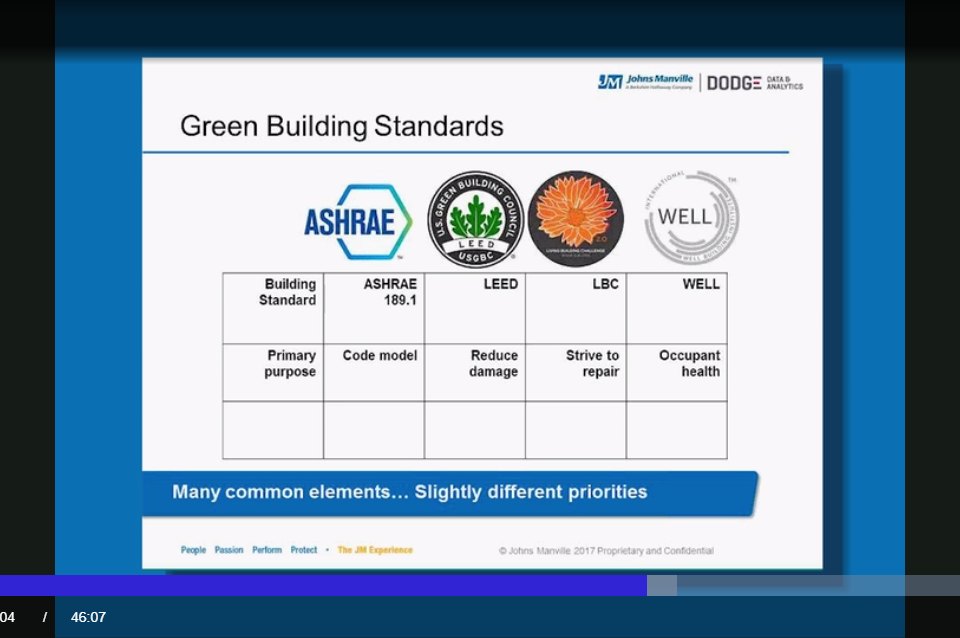Click the orange flower Living Building Challenge logo
The image size is (960, 638).
[576, 219]
